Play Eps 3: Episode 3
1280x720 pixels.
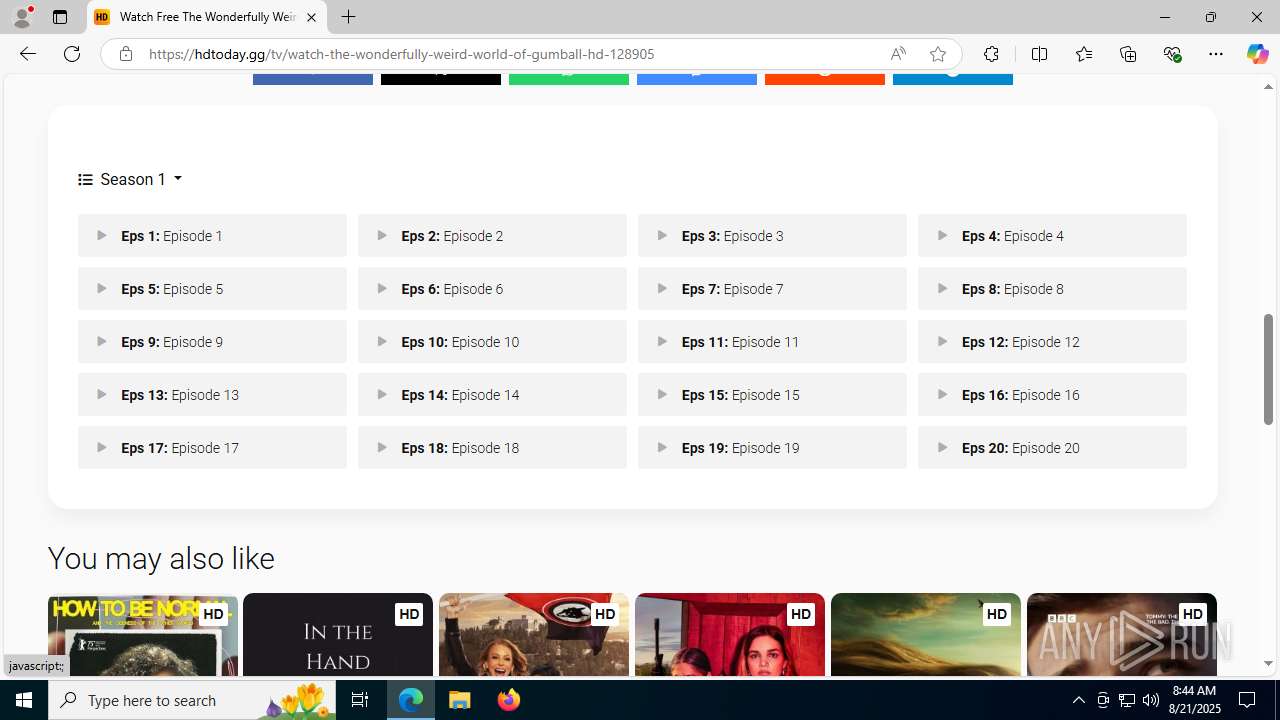pyautogui.click(x=772, y=236)
